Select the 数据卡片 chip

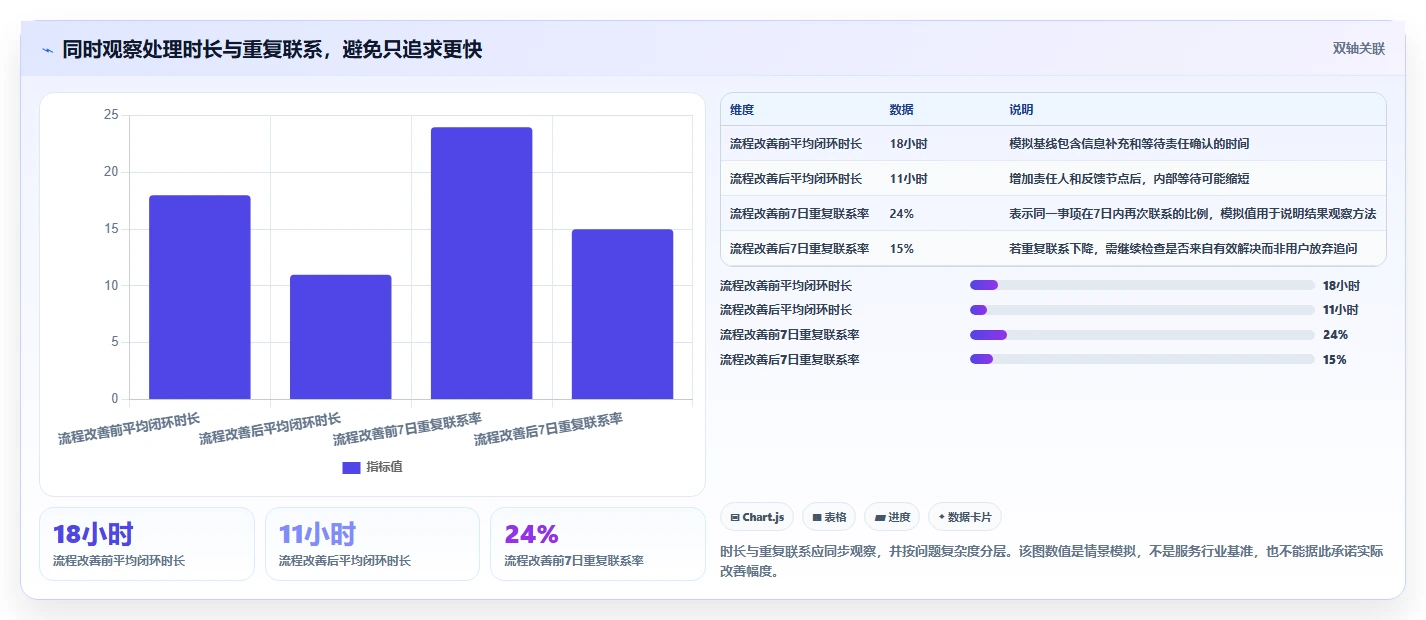point(964,517)
